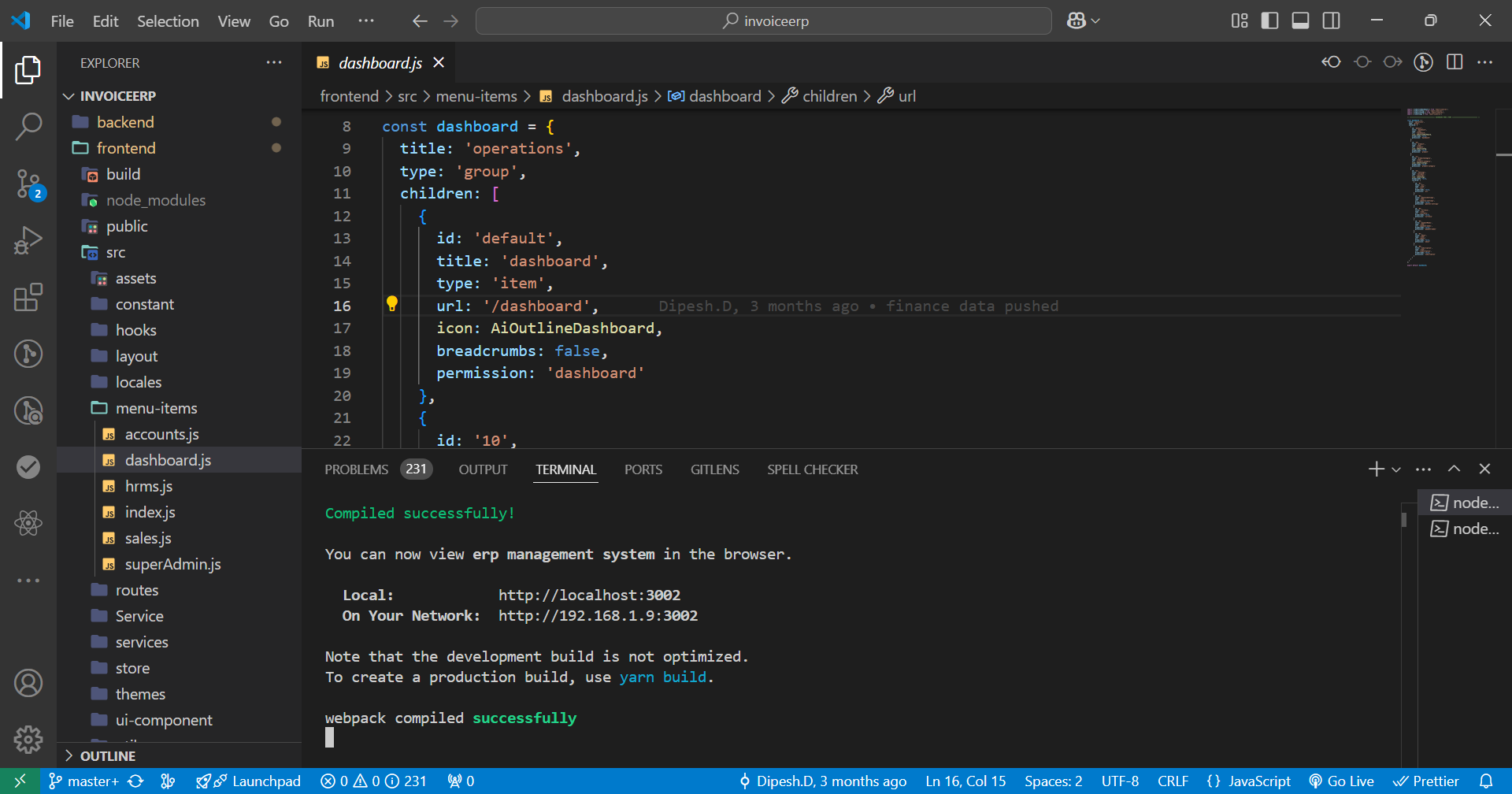Screen dimensions: 1512x794
Task: Open the Selection menu
Action: (x=168, y=21)
